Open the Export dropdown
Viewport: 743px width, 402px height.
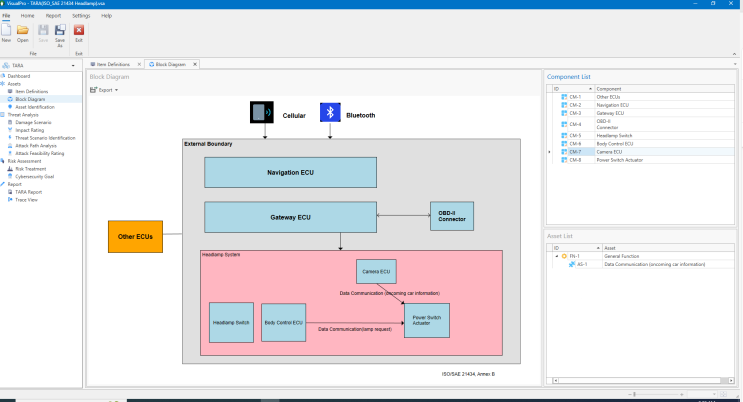[x=105, y=90]
